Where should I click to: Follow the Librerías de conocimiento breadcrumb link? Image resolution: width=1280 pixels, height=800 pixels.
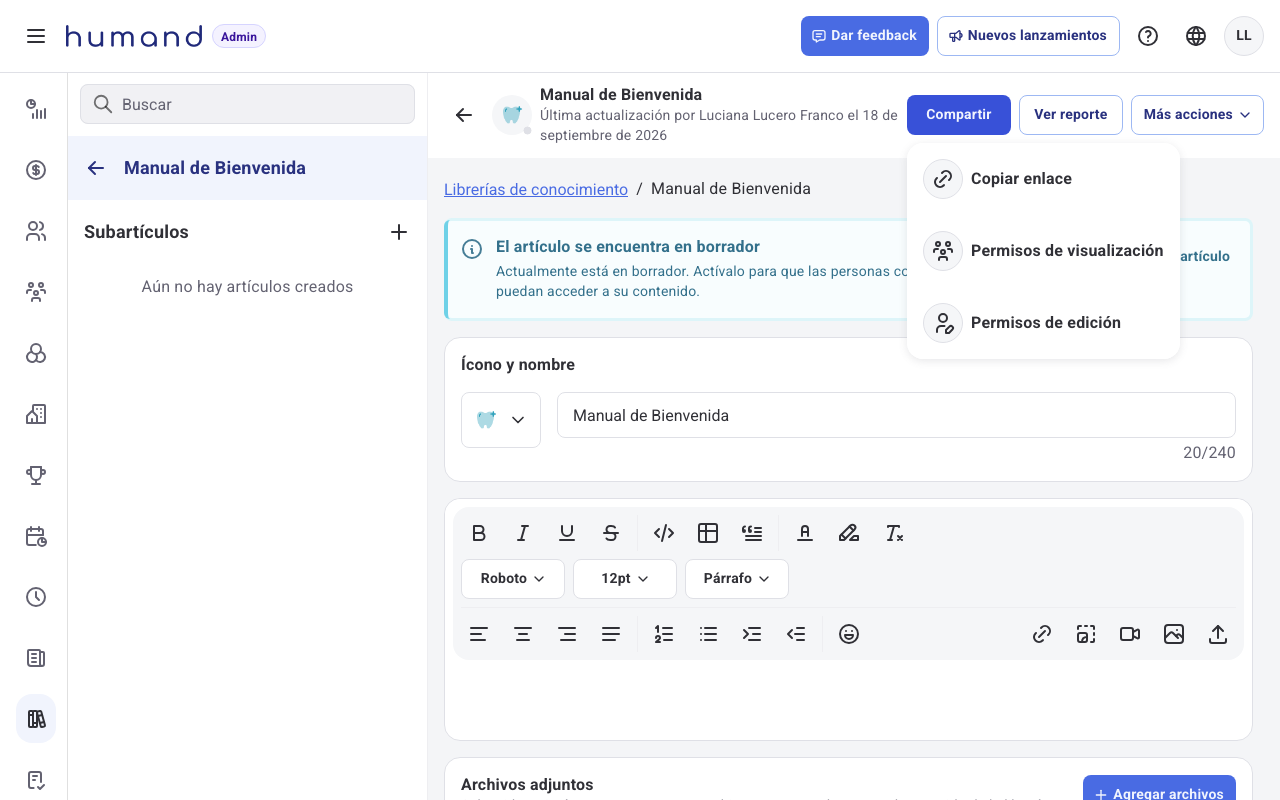click(536, 189)
